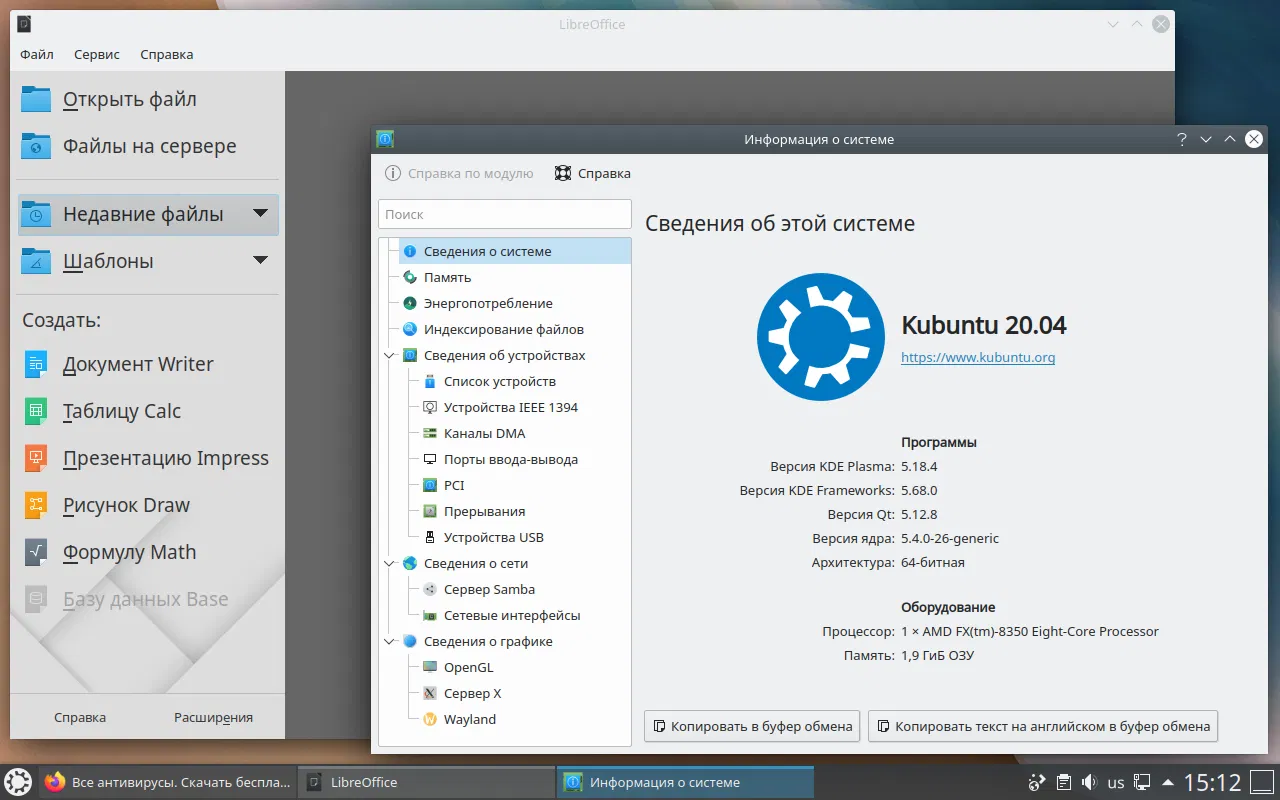Click the lifebuoy Справка icon
The height and width of the screenshot is (800, 1280).
click(563, 173)
